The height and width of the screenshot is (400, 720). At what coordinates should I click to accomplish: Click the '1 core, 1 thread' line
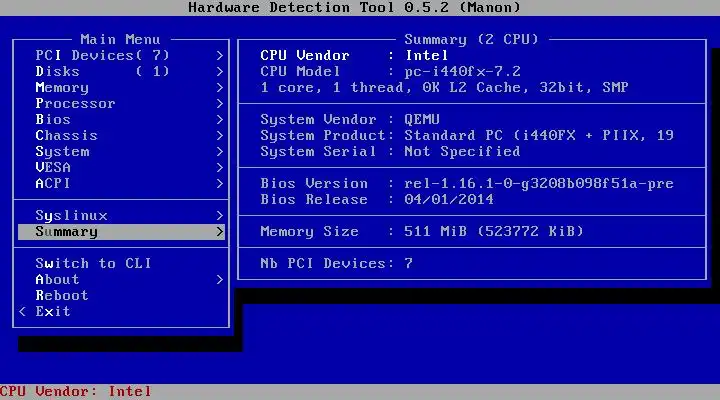444,88
